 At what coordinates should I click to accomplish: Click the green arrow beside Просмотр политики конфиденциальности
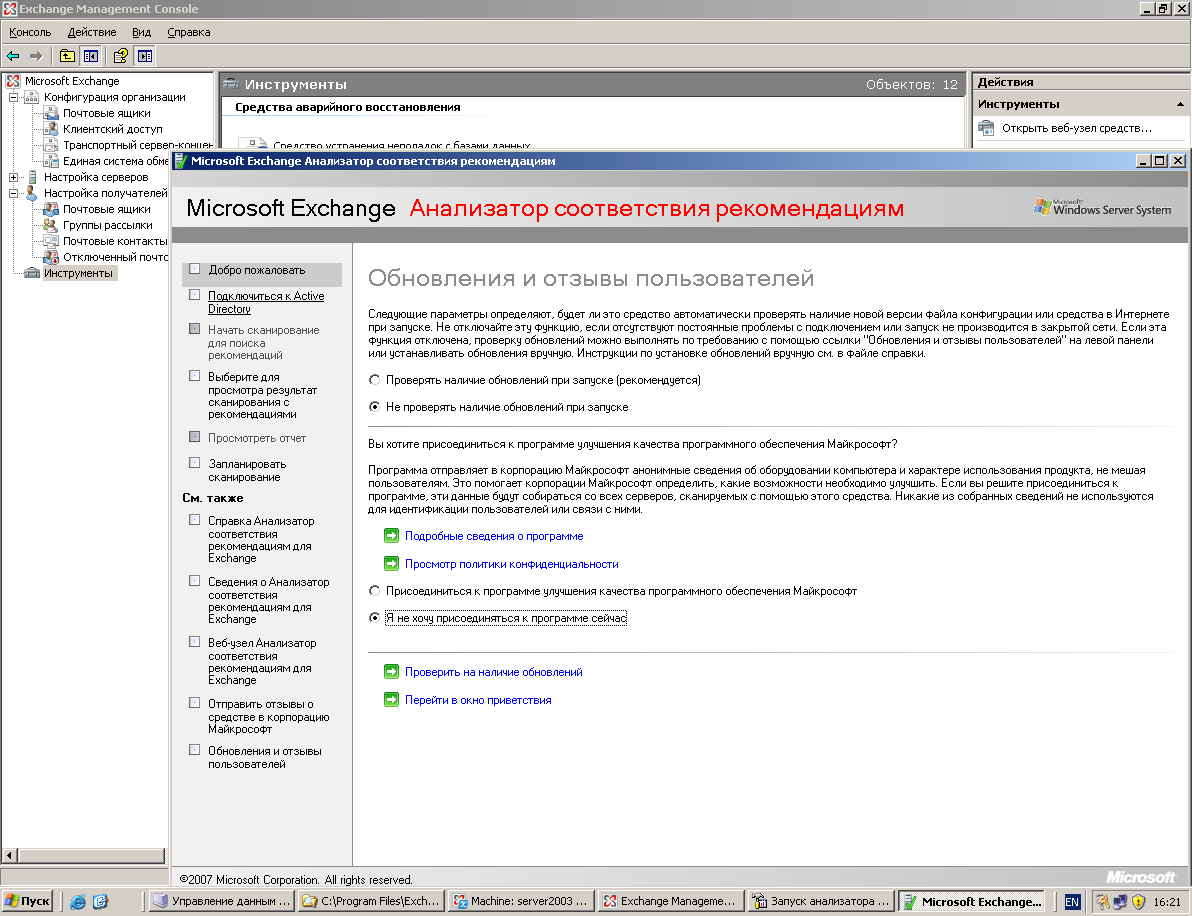click(392, 564)
